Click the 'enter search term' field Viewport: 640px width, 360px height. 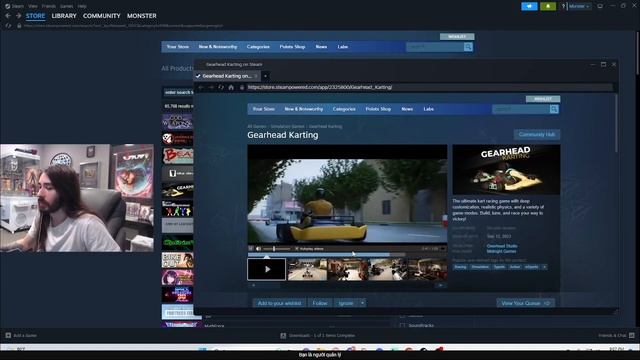(179, 92)
